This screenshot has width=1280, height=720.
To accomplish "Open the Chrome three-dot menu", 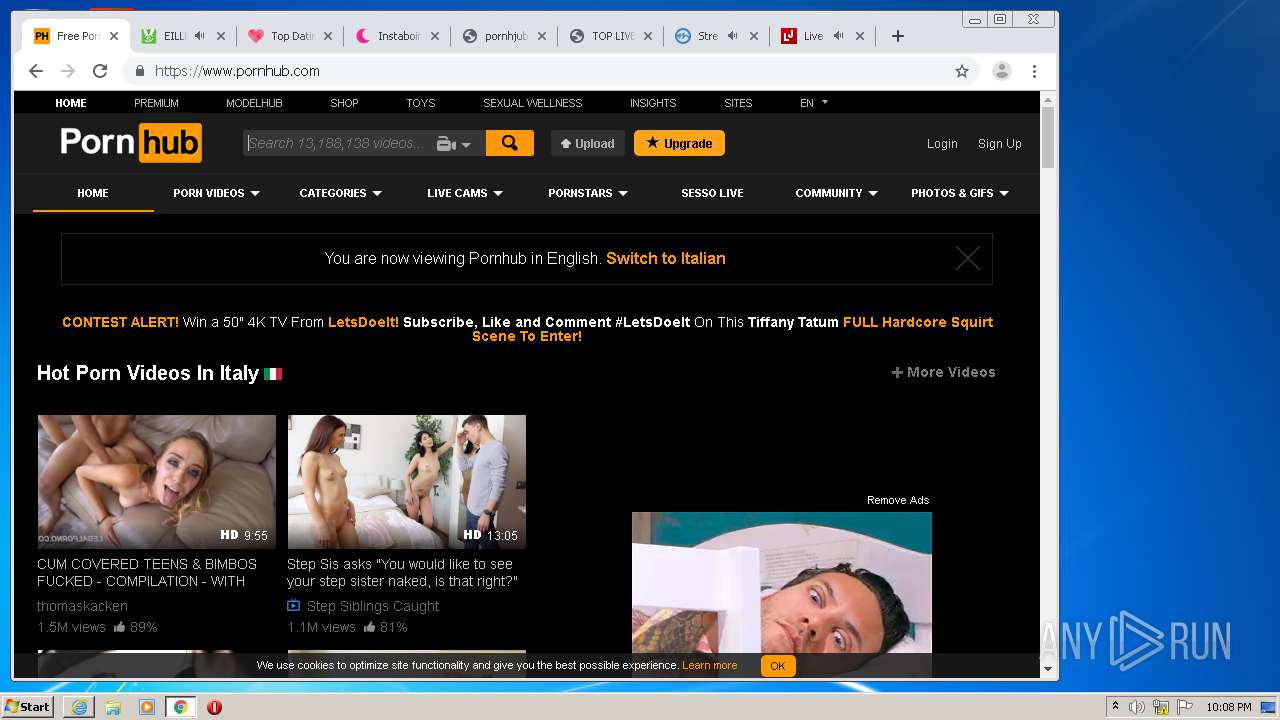I will (x=1034, y=71).
